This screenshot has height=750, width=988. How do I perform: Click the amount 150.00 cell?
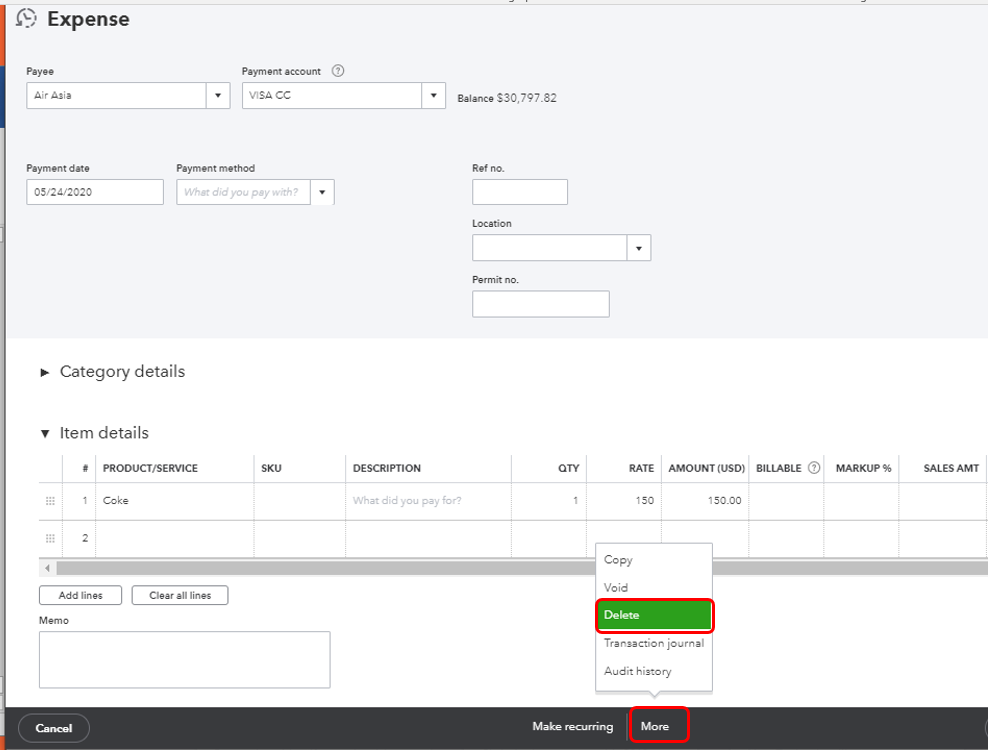[x=705, y=501]
